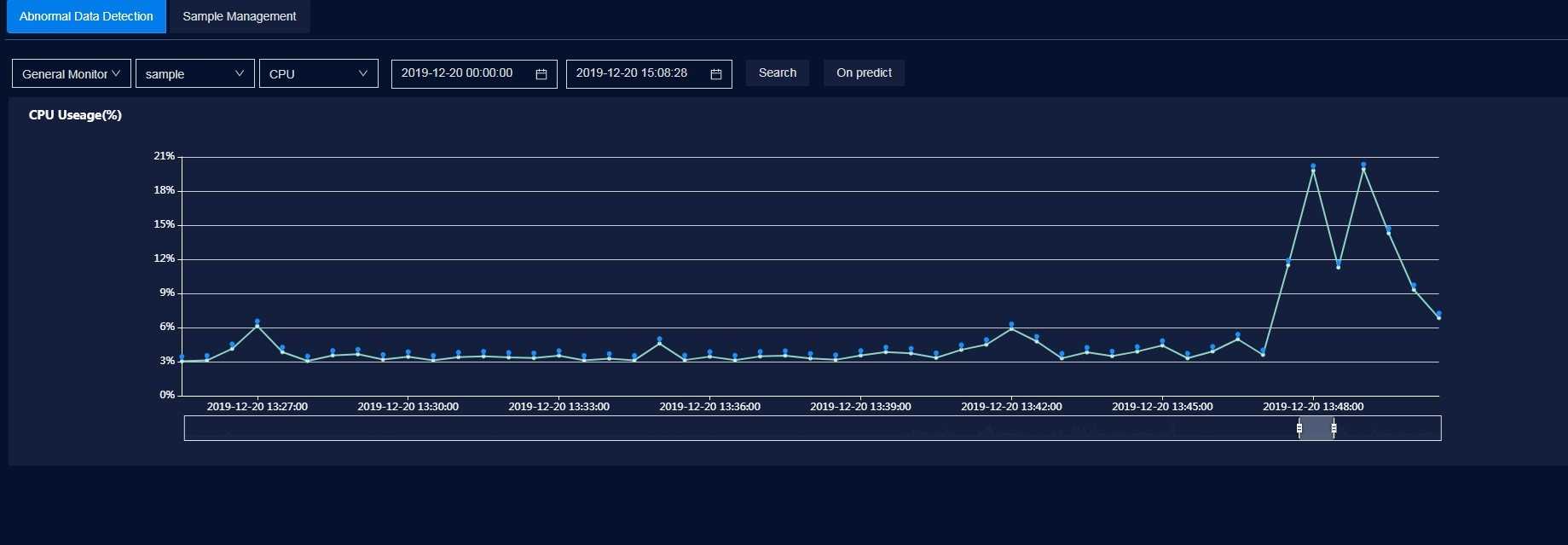1568x545 pixels.
Task: Grab the right handle of the zoom slider
Action: 1334,428
